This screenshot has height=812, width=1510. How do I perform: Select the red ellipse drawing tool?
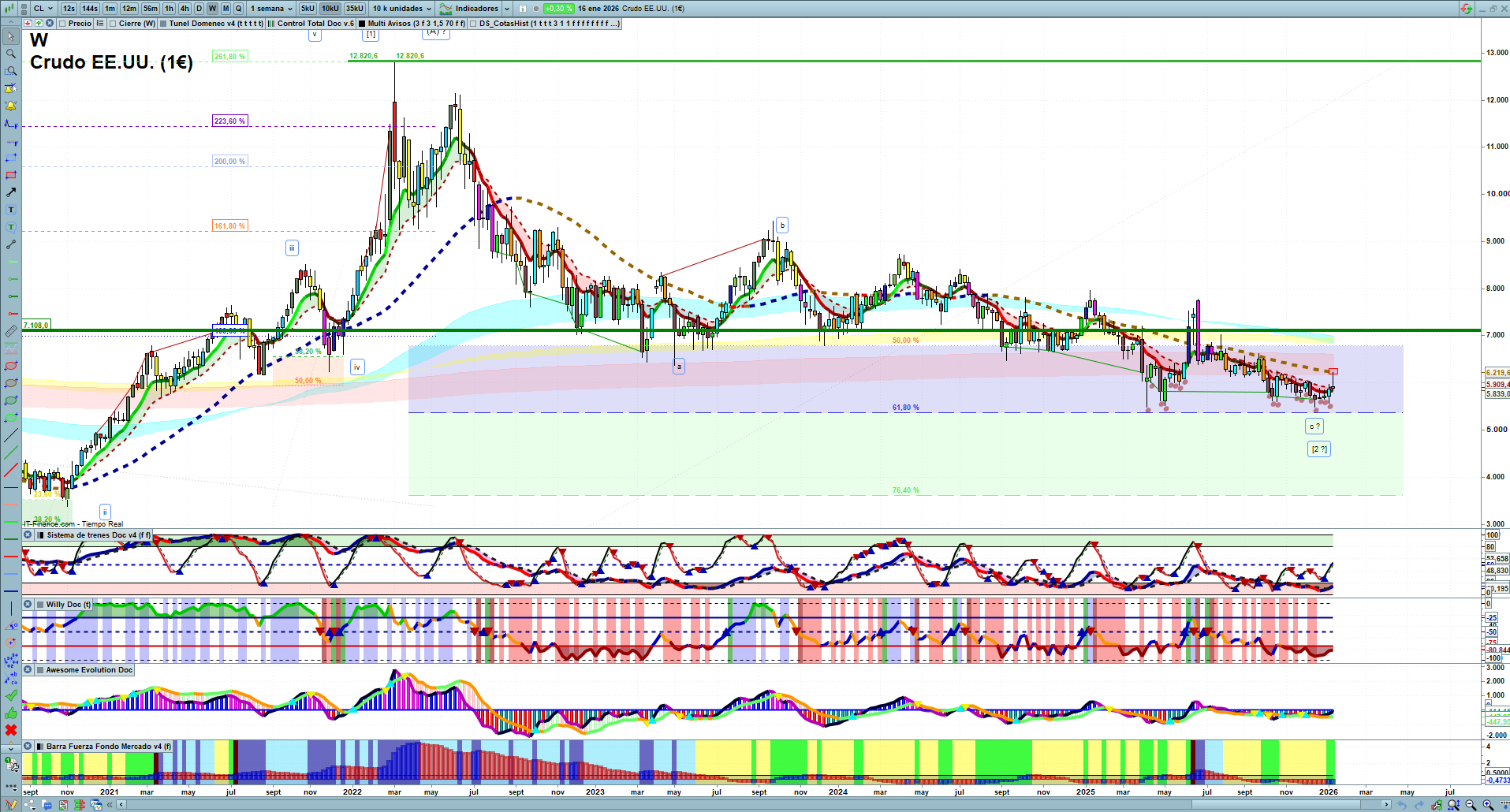point(11,366)
